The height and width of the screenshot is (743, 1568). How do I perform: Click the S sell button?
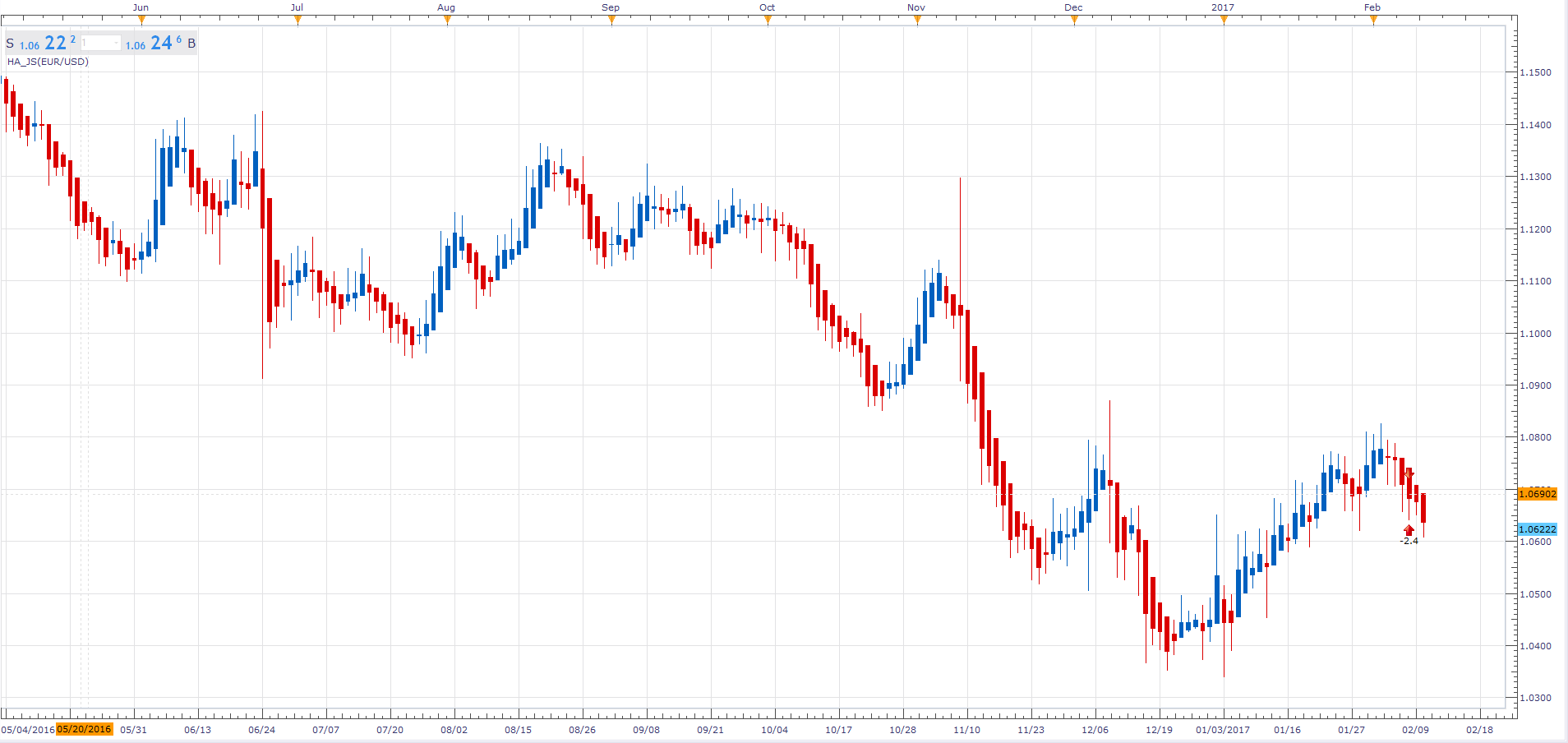tap(10, 44)
